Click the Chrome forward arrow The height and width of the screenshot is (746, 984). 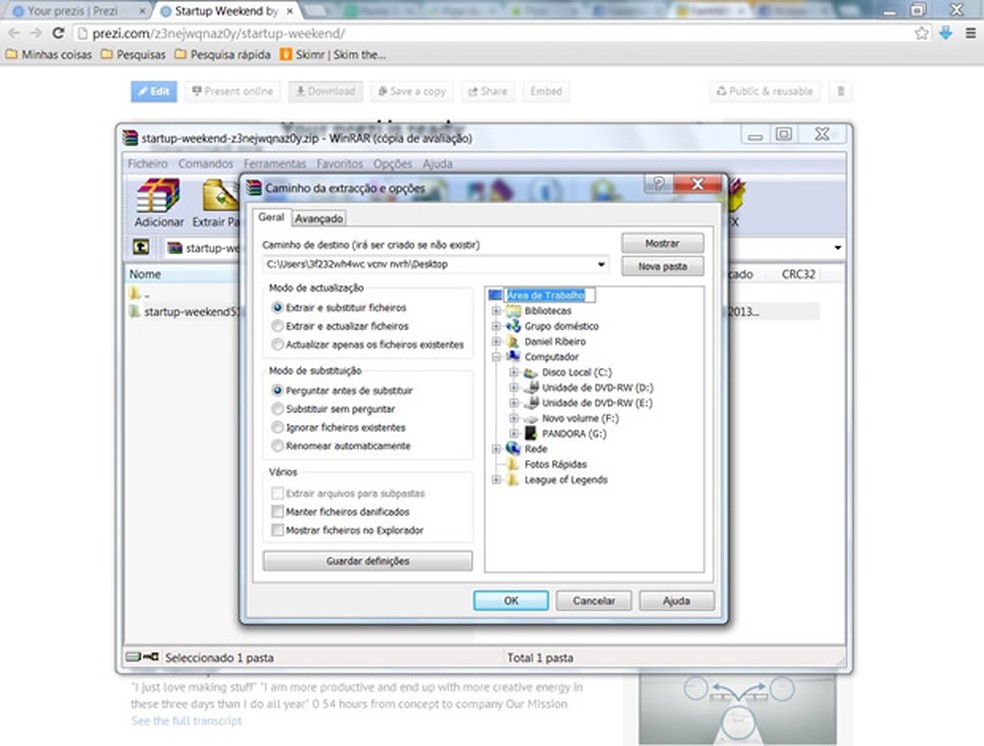(36, 33)
